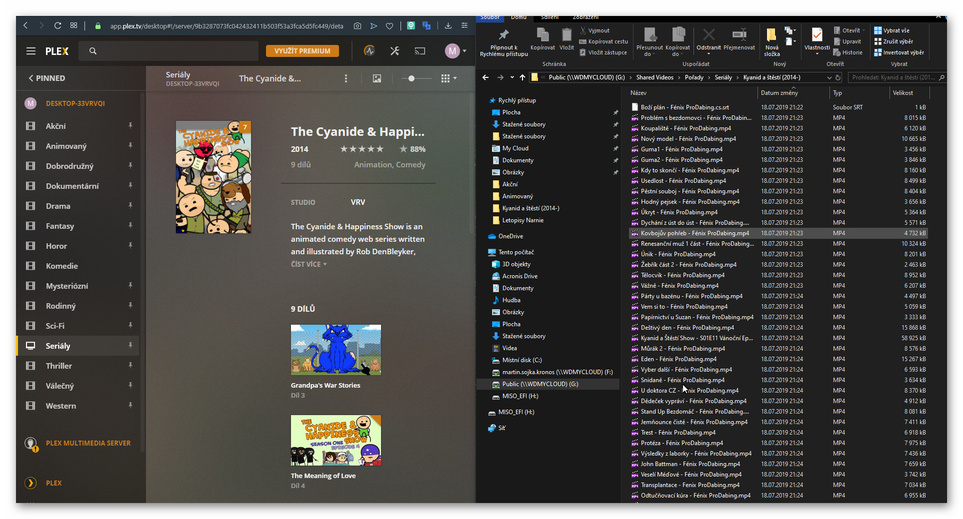The width and height of the screenshot is (963, 519).
Task: Open Explorer recent locations dropdown arrow
Action: click(x=512, y=77)
